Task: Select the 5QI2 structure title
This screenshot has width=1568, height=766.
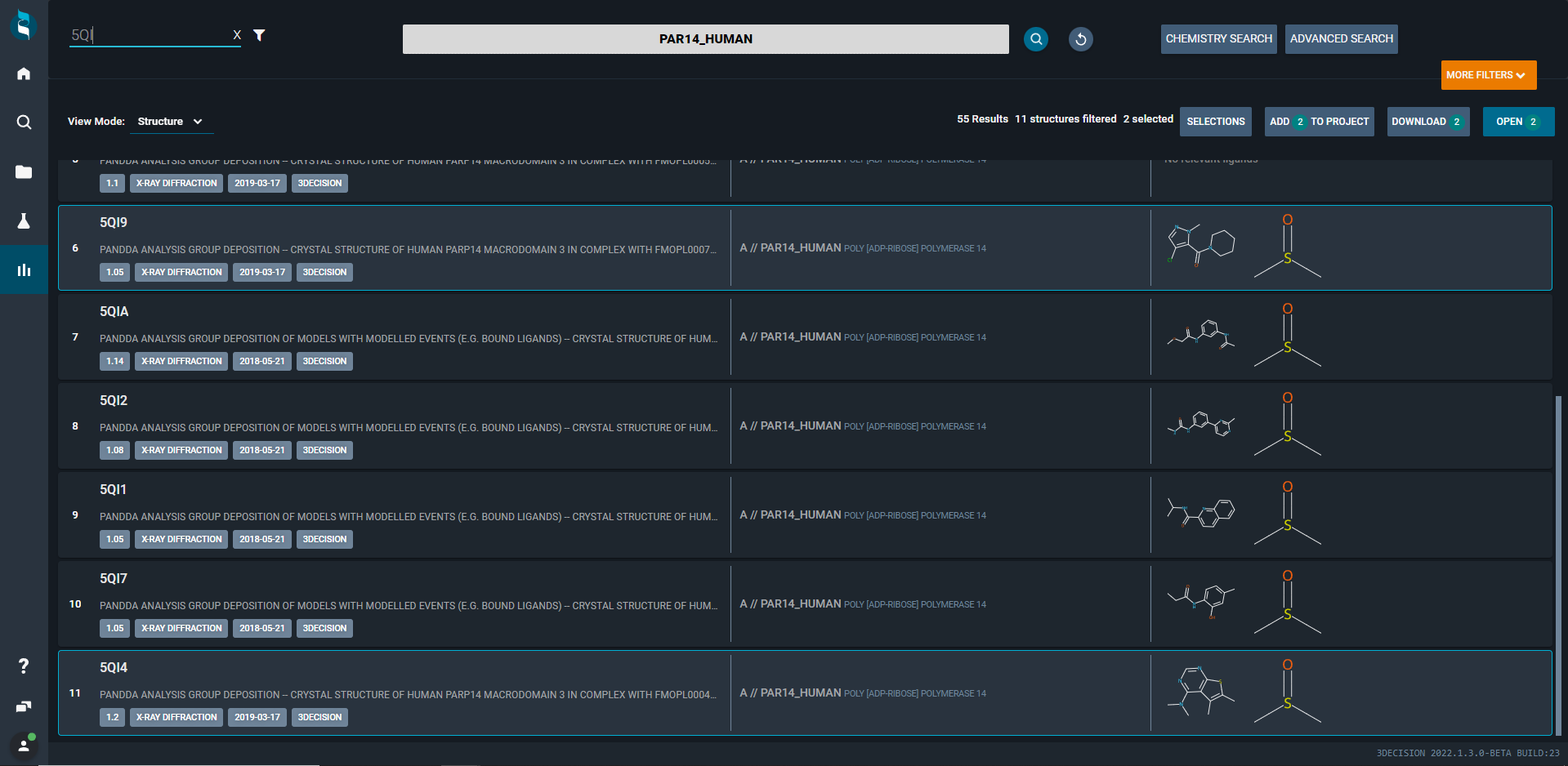Action: (114, 400)
